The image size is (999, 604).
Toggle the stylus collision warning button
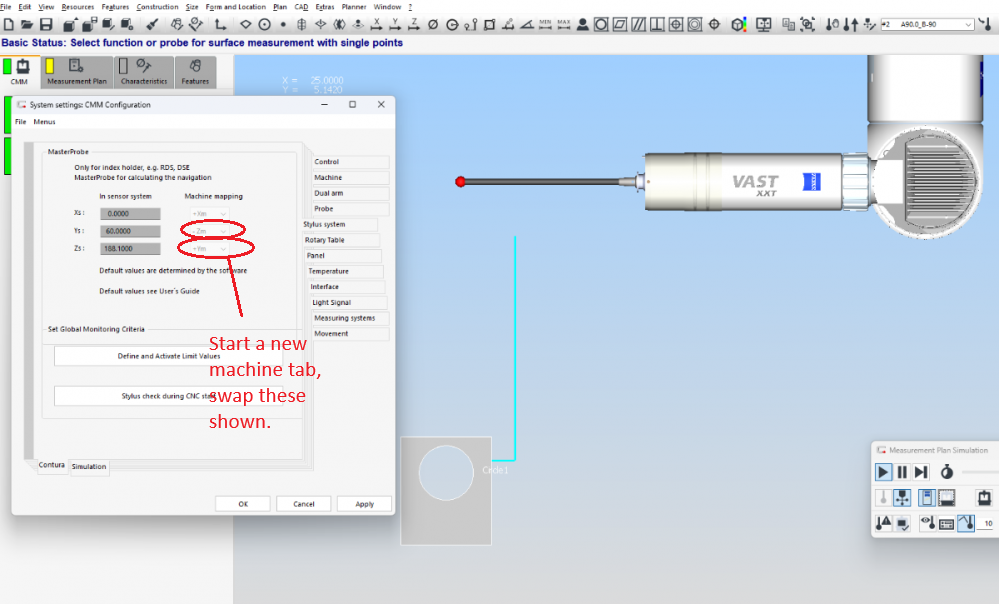[x=883, y=523]
